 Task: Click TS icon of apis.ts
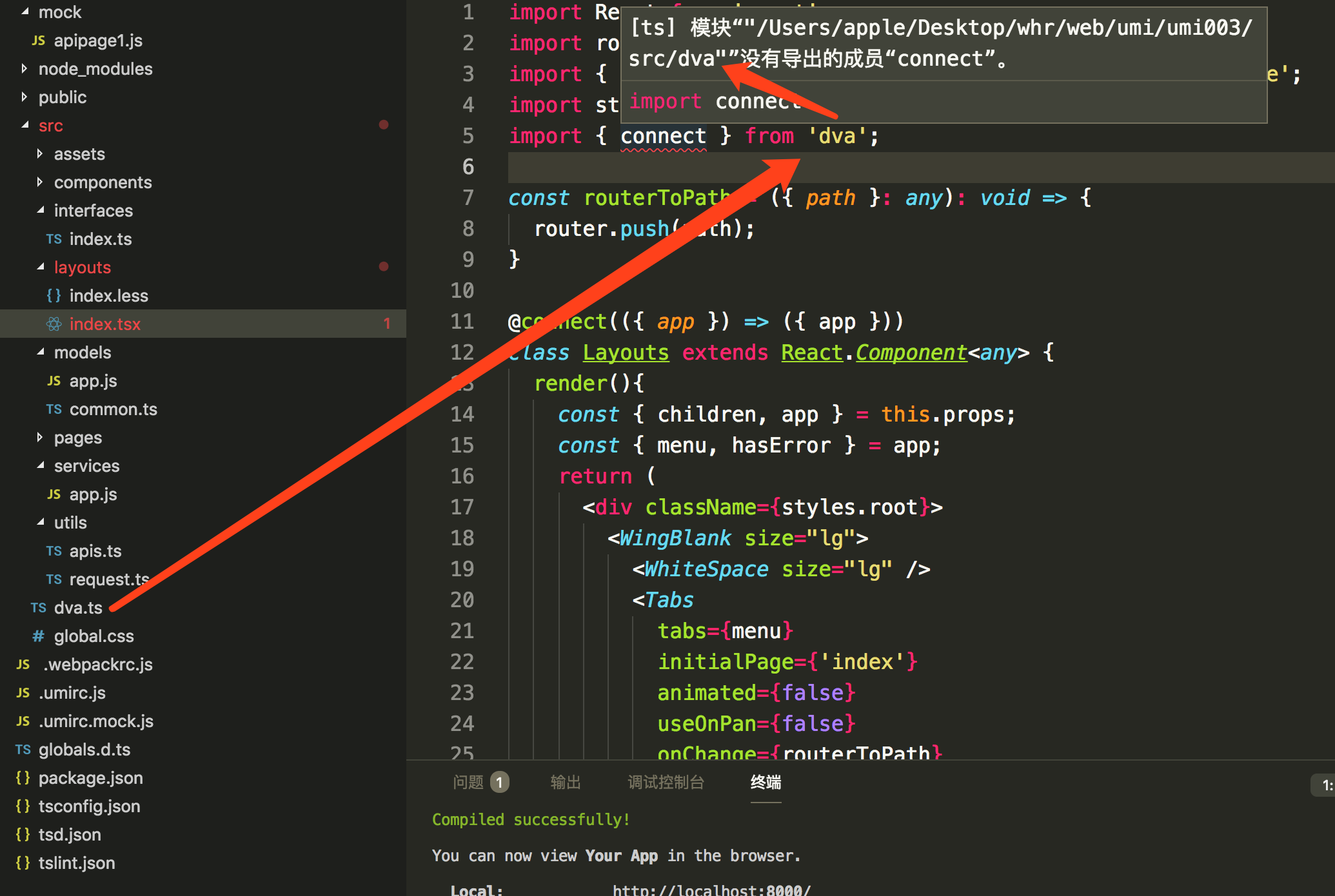pyautogui.click(x=54, y=551)
